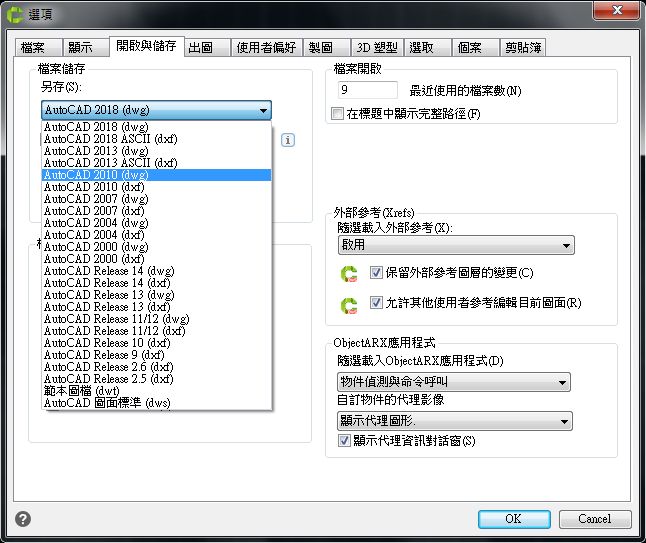Select AutoCAD 2004 (dwg) option
646x543 pixels.
coord(157,223)
